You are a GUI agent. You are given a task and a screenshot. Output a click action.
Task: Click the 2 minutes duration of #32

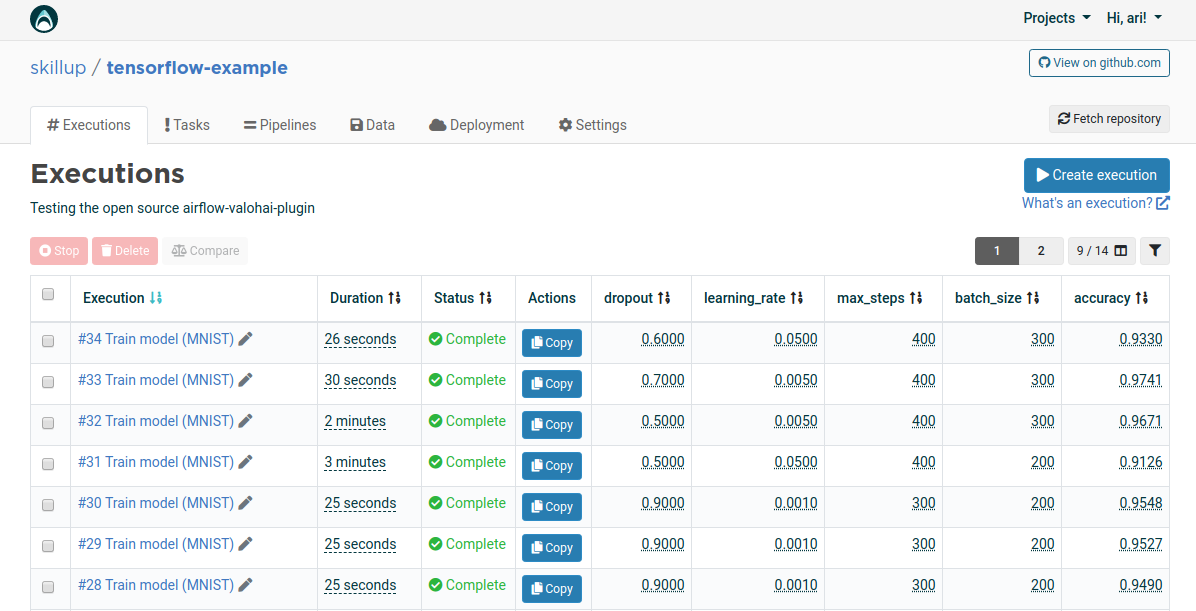(355, 421)
